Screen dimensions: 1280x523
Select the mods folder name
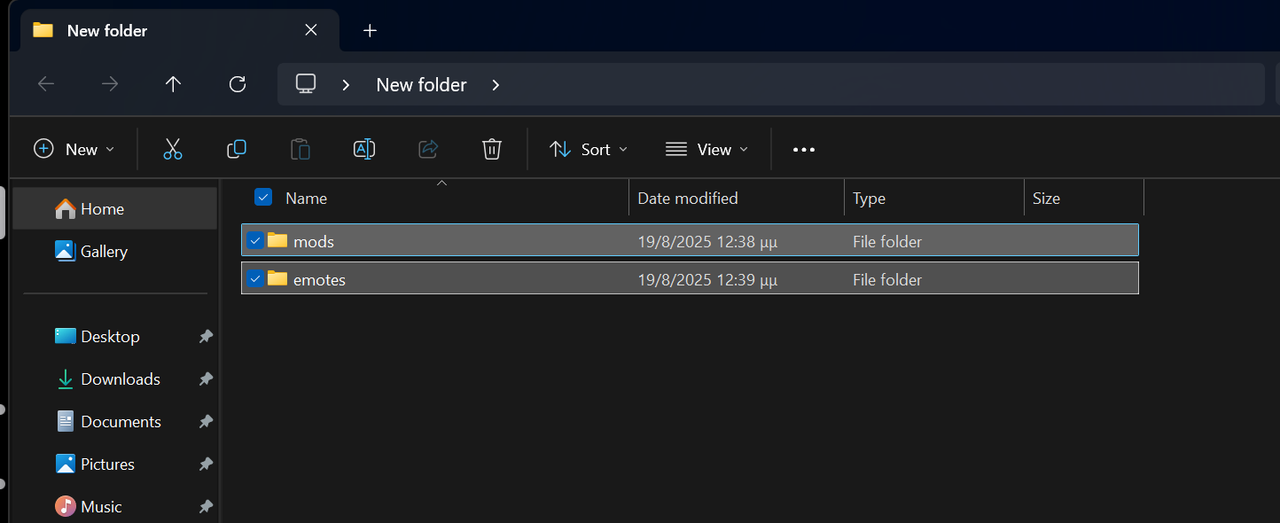point(314,241)
